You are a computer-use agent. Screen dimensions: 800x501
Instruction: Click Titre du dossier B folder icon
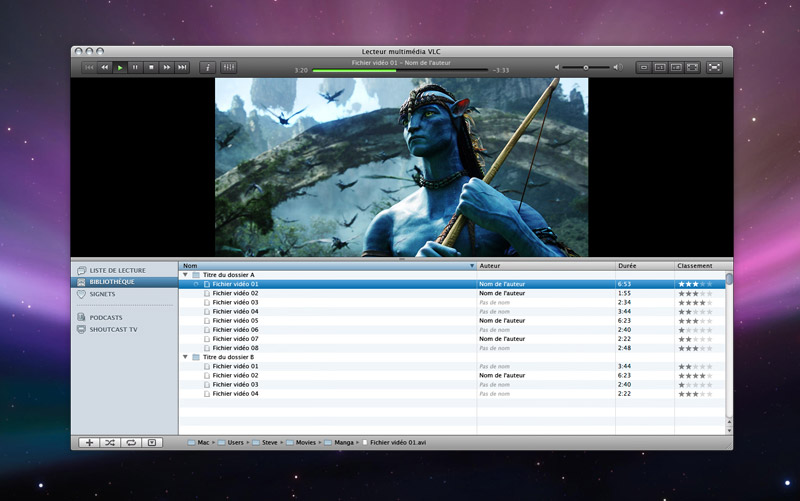pos(196,357)
